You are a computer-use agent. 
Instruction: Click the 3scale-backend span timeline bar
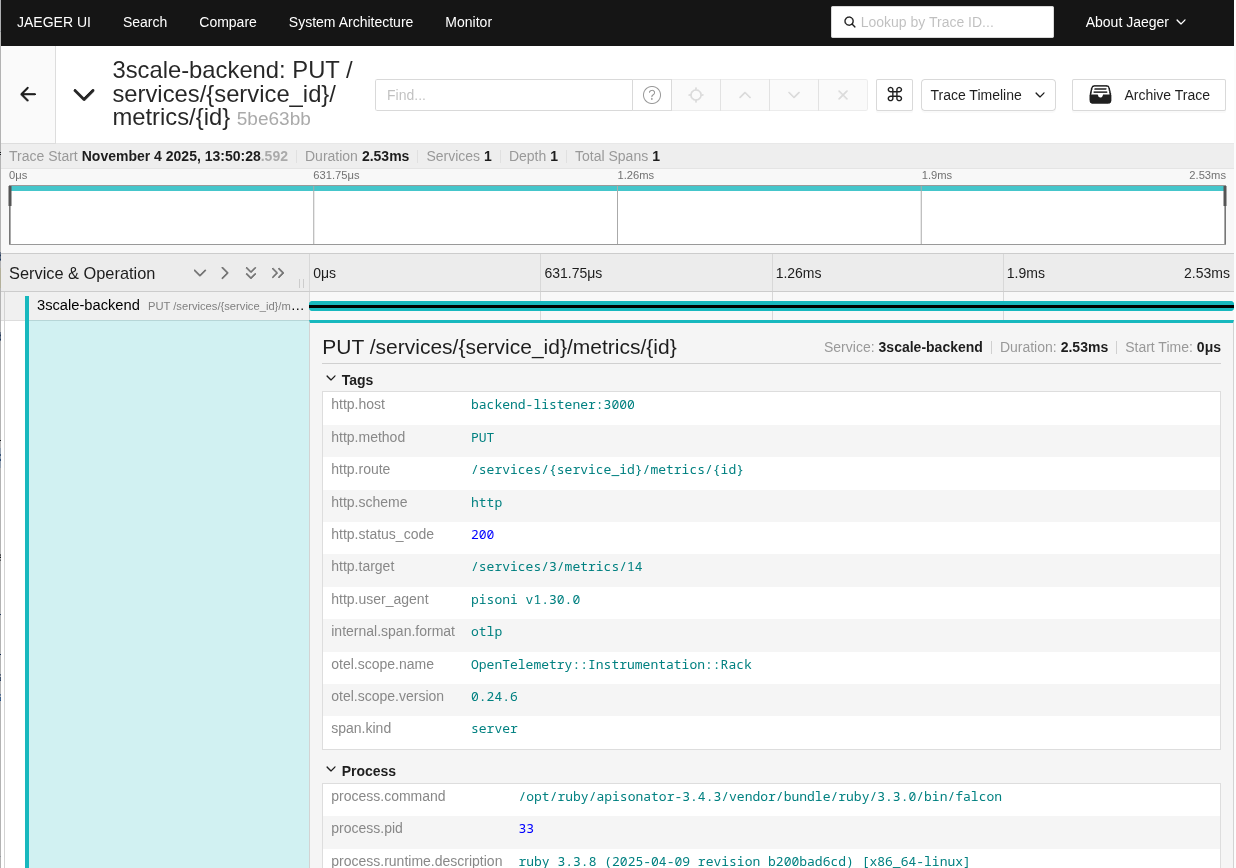click(770, 306)
